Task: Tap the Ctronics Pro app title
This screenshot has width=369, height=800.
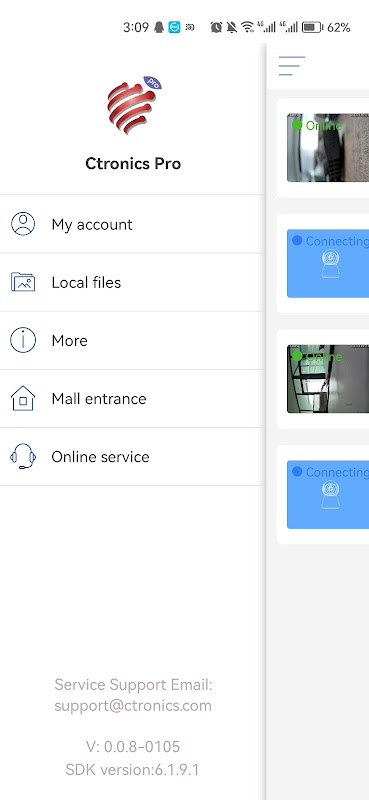Action: click(x=133, y=164)
